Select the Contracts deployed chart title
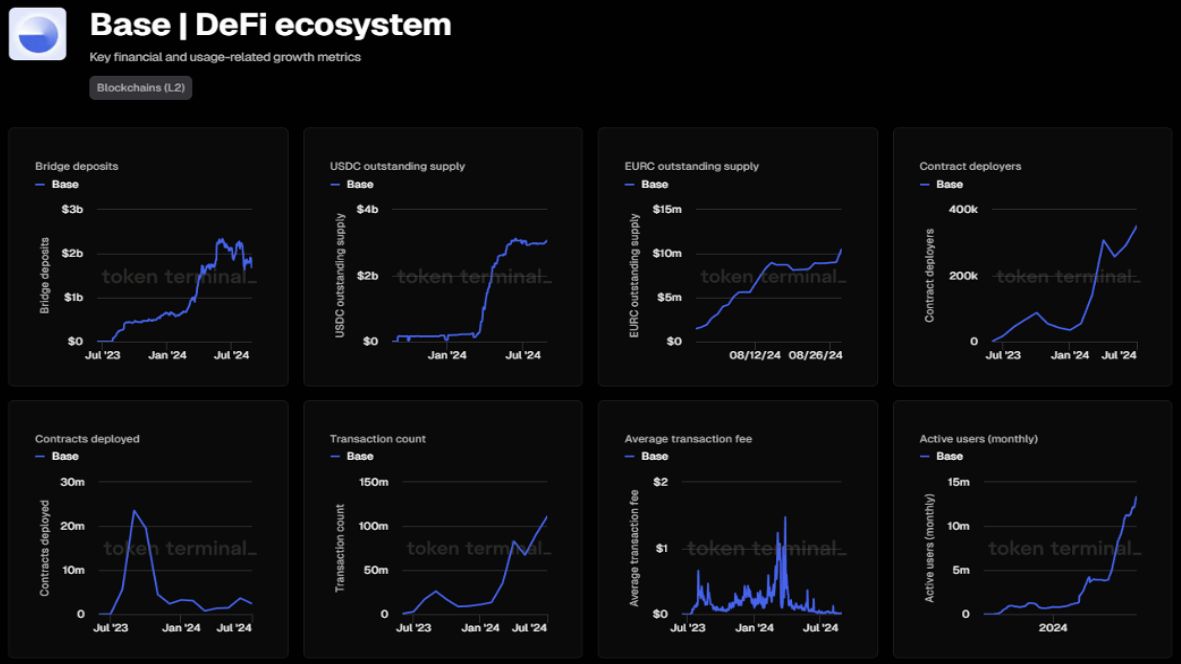The height and width of the screenshot is (664, 1181). pos(87,438)
